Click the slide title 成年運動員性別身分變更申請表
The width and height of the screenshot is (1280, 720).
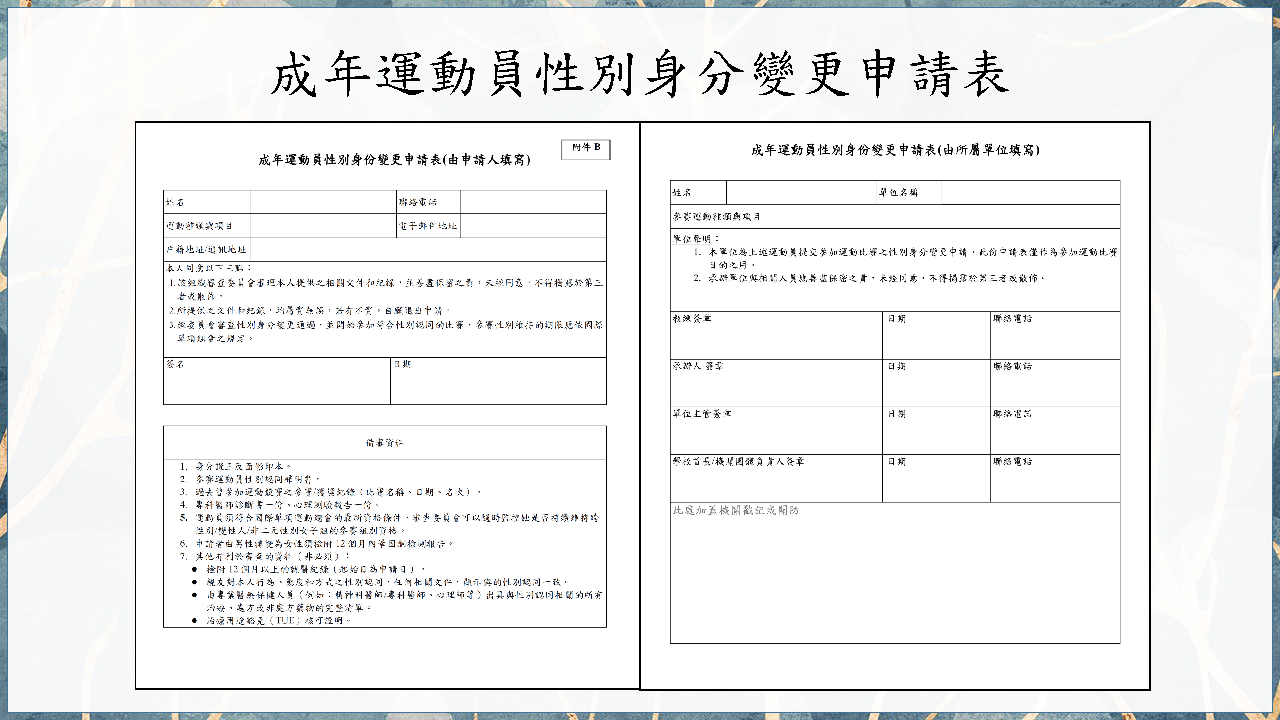tap(640, 75)
